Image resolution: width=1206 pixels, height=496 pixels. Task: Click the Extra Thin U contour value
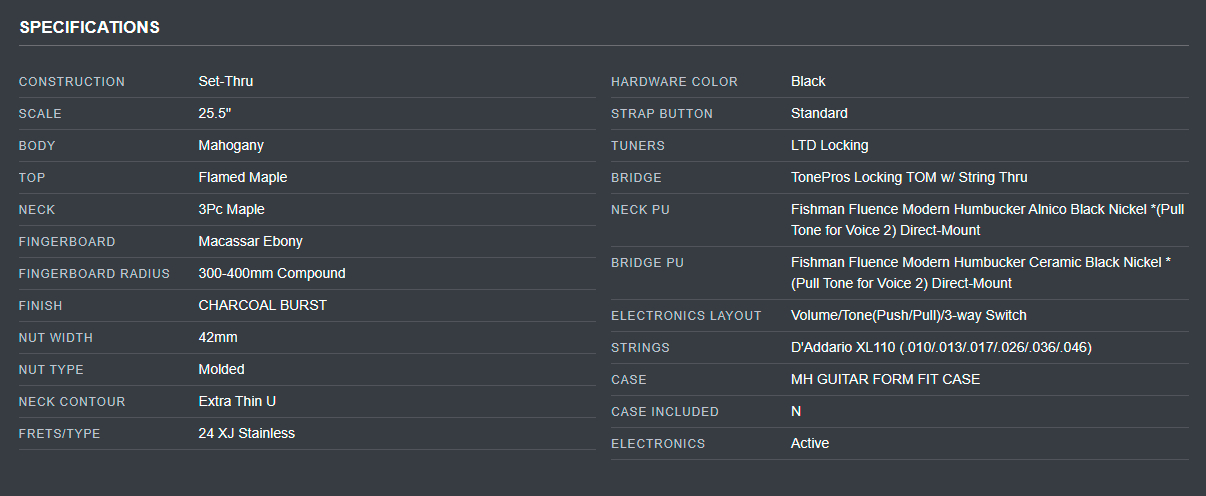tap(237, 401)
